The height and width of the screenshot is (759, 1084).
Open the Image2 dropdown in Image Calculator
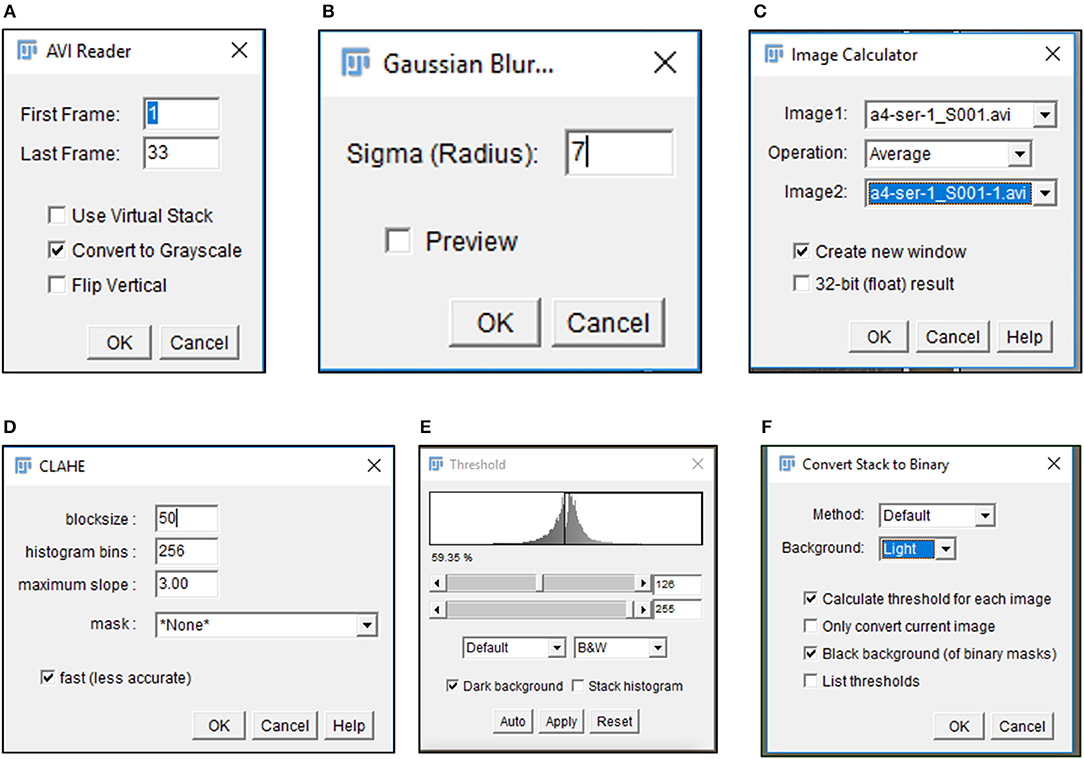(x=1045, y=193)
